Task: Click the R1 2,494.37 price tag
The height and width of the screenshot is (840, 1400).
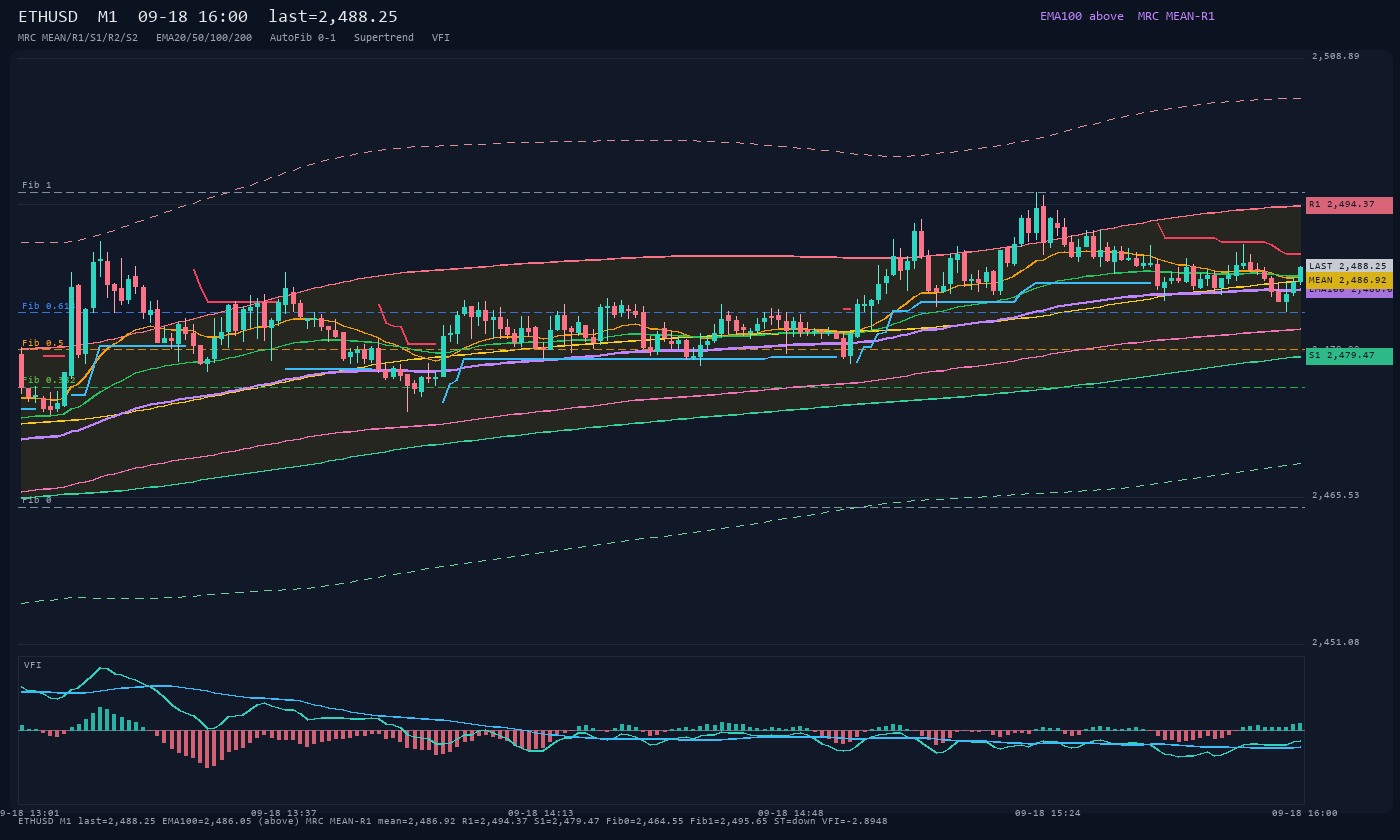Action: tap(1349, 205)
